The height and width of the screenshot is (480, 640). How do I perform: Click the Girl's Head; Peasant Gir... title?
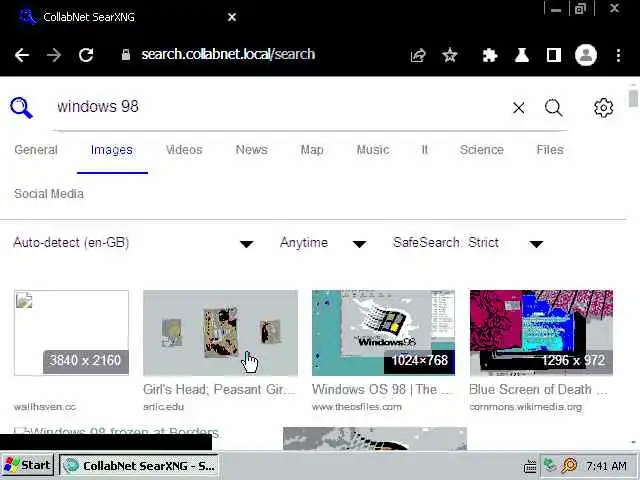pos(219,389)
